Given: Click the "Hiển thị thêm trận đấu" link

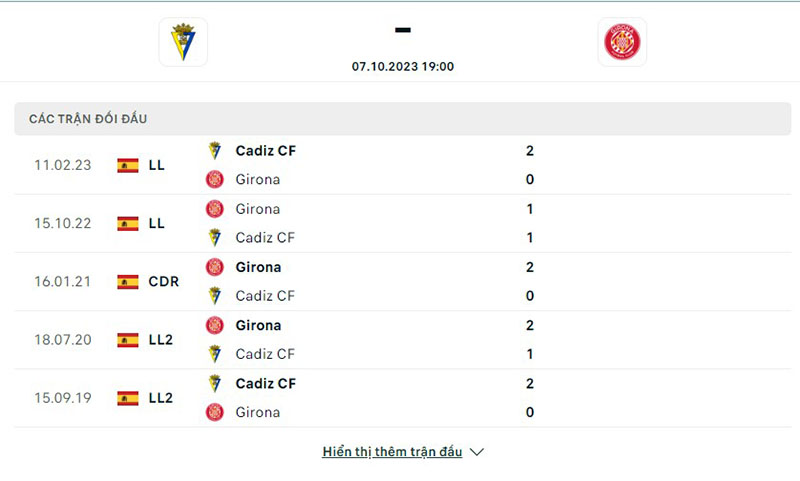Looking at the screenshot, I should click(392, 452).
